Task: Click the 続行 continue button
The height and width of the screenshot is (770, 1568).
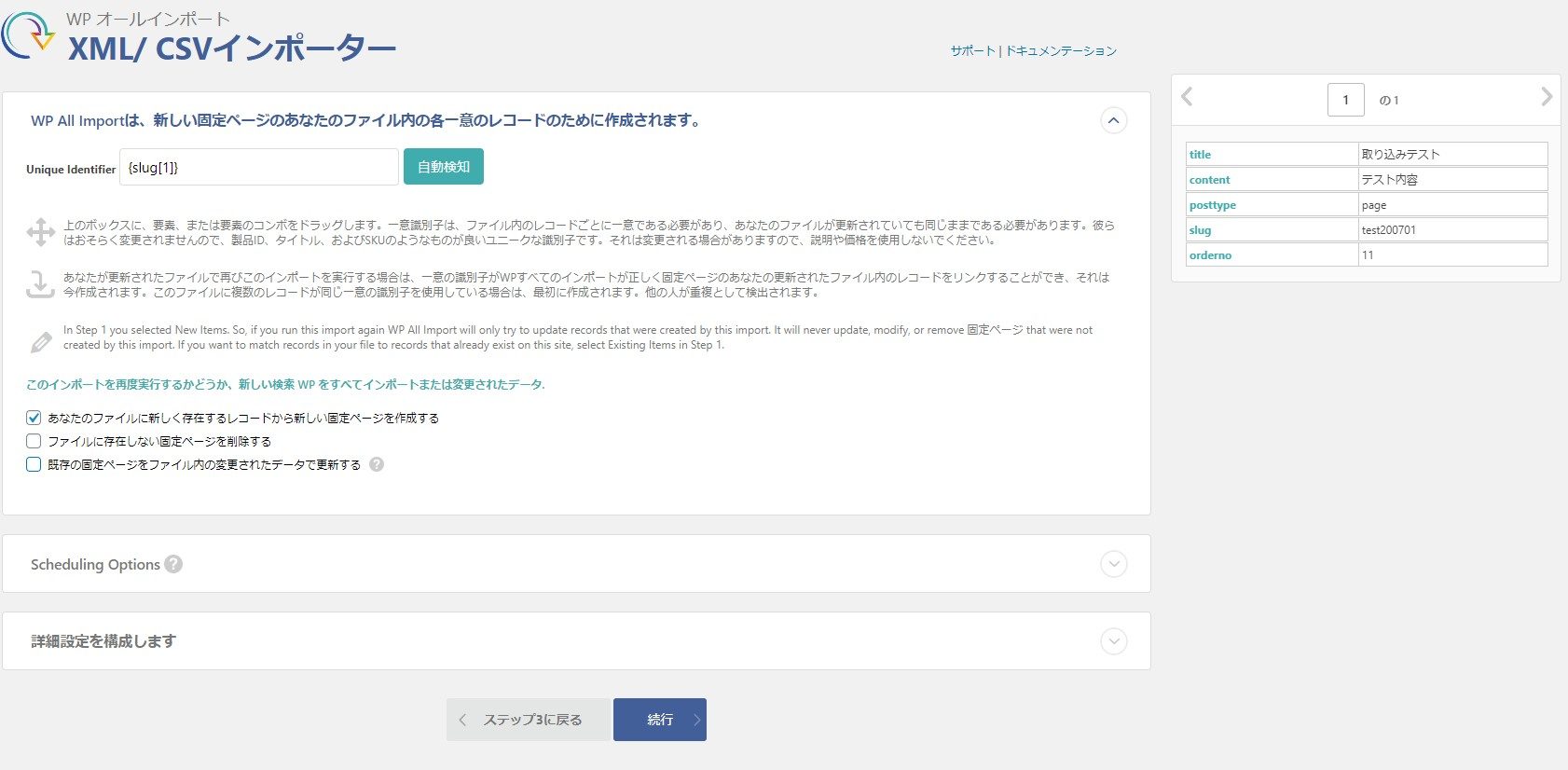Action: [x=660, y=720]
